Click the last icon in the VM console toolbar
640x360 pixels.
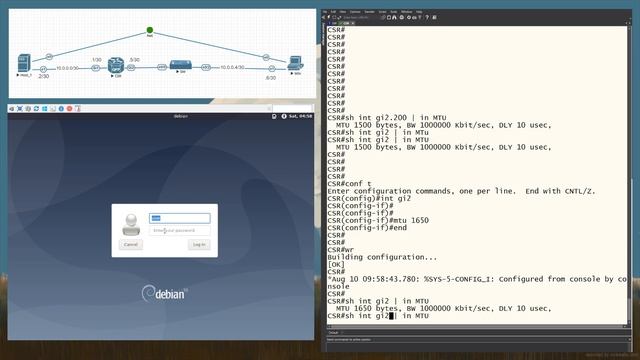point(78,109)
